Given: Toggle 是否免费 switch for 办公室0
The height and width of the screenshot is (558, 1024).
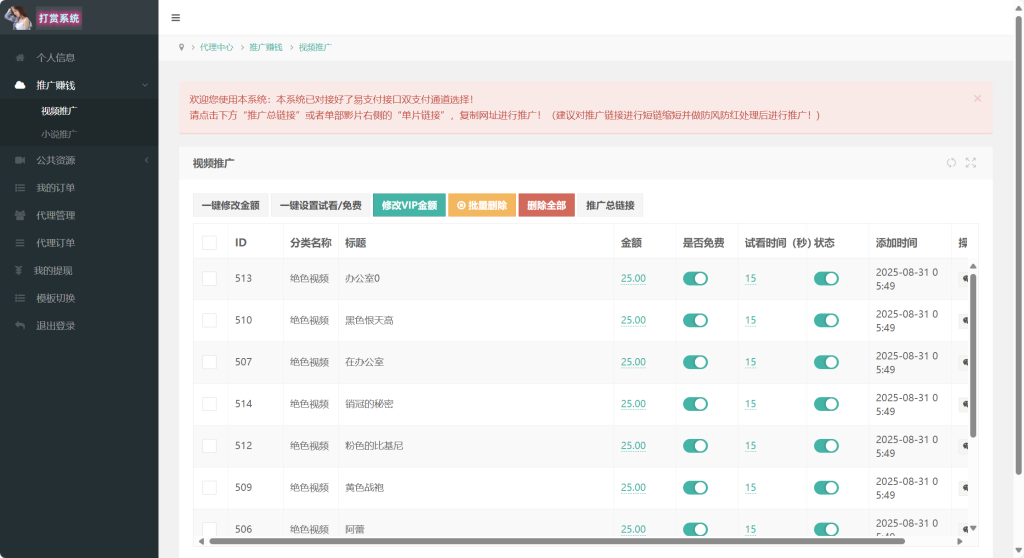Looking at the screenshot, I should click(696, 278).
